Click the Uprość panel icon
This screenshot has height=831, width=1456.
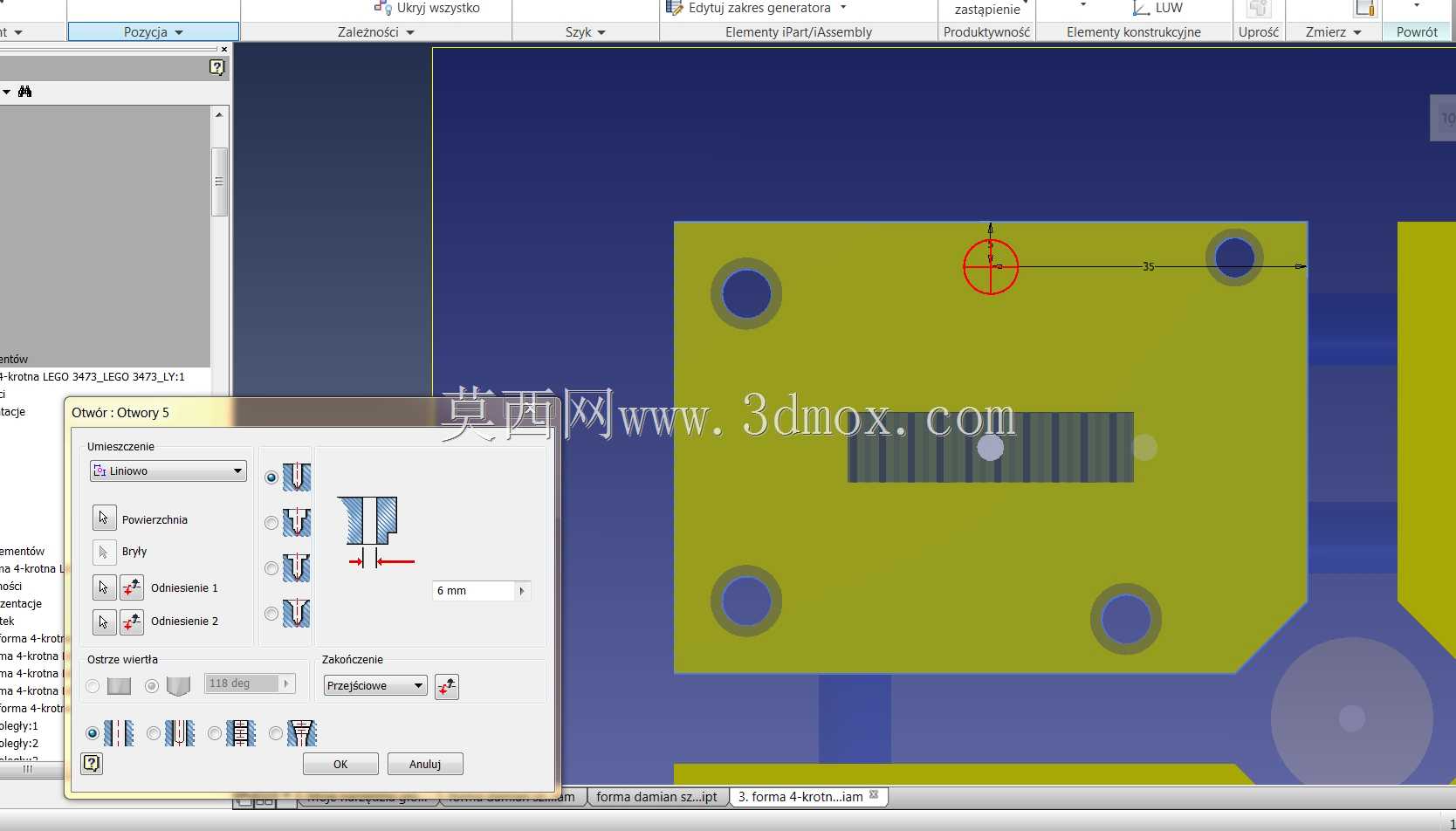click(x=1258, y=9)
